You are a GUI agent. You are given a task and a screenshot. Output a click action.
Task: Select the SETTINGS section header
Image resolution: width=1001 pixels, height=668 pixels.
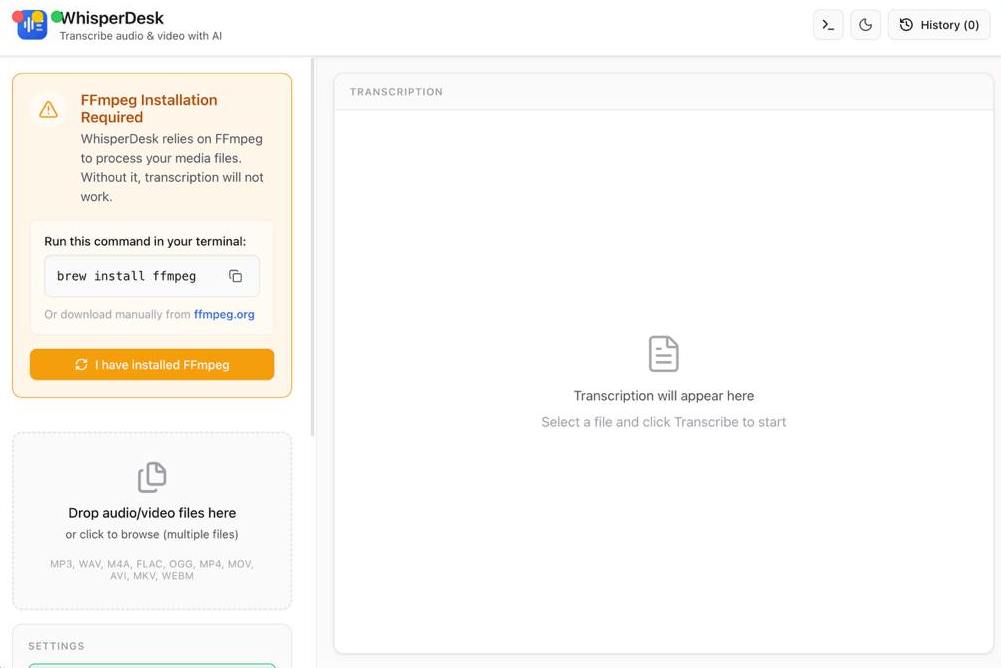[x=56, y=646]
